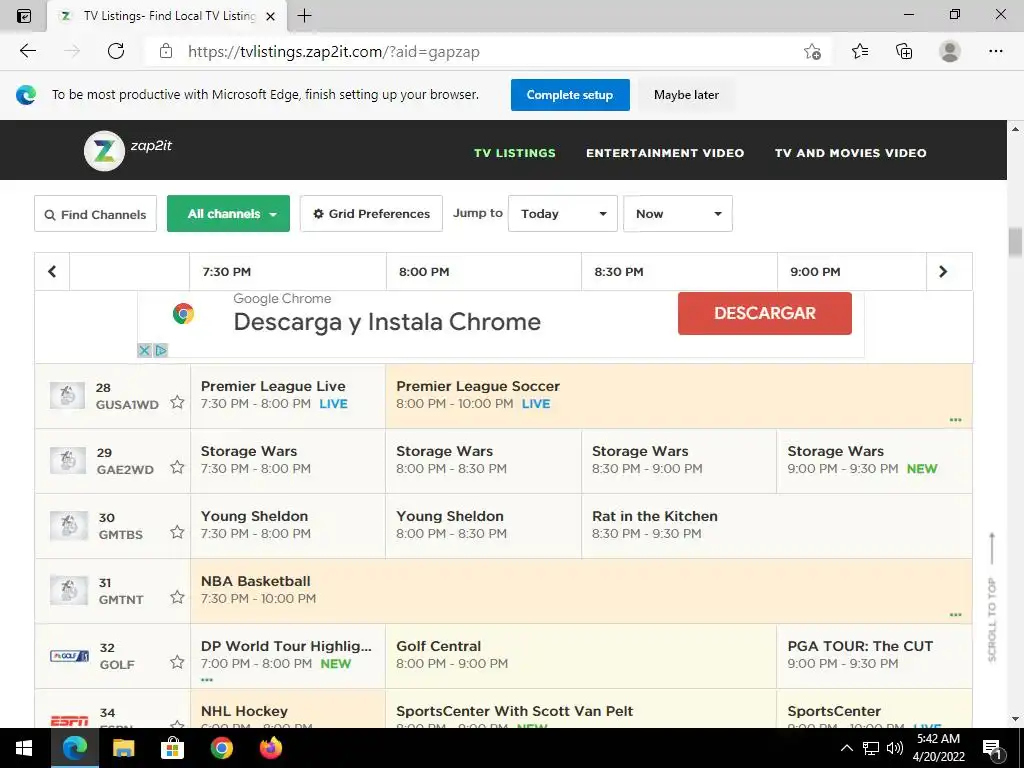Show later times with right arrow
Image resolution: width=1024 pixels, height=768 pixels.
pos(943,272)
